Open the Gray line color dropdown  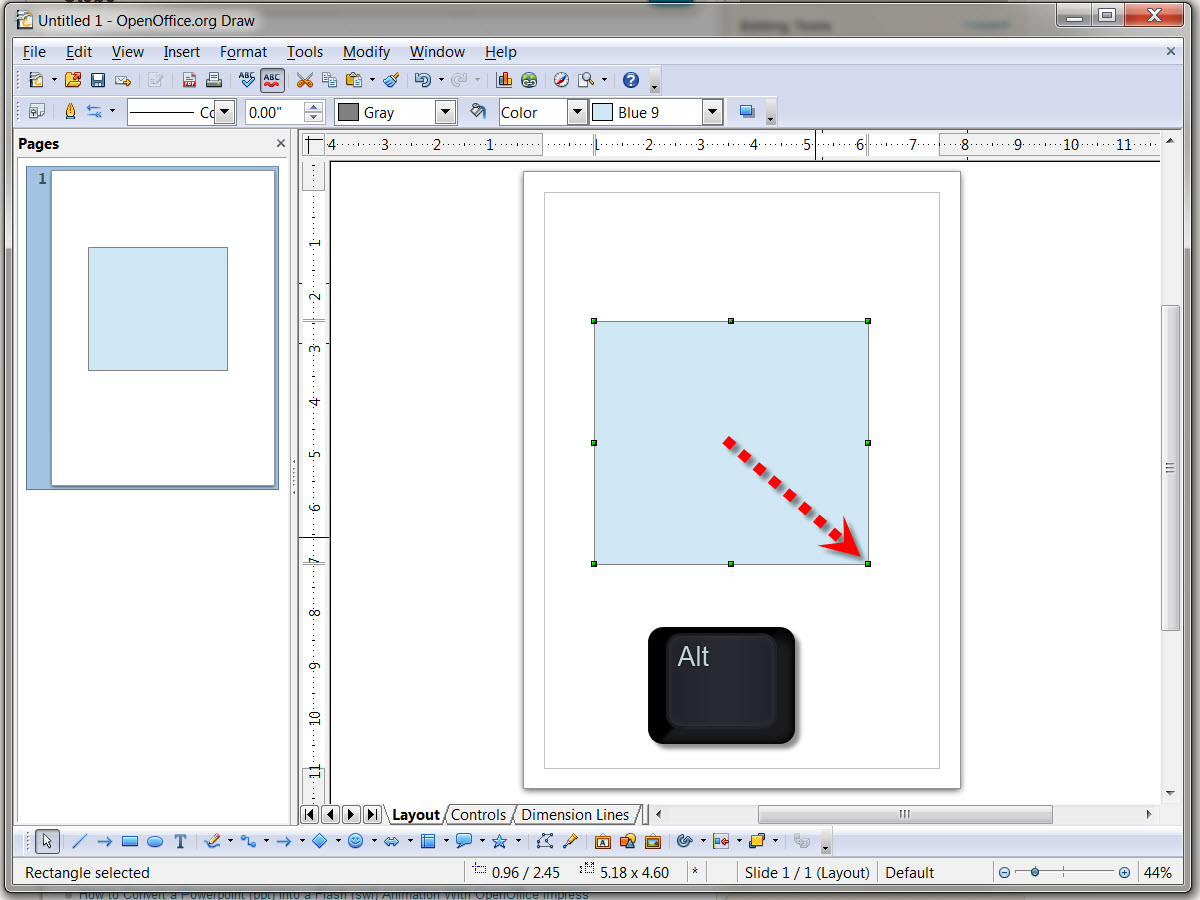pyautogui.click(x=444, y=112)
